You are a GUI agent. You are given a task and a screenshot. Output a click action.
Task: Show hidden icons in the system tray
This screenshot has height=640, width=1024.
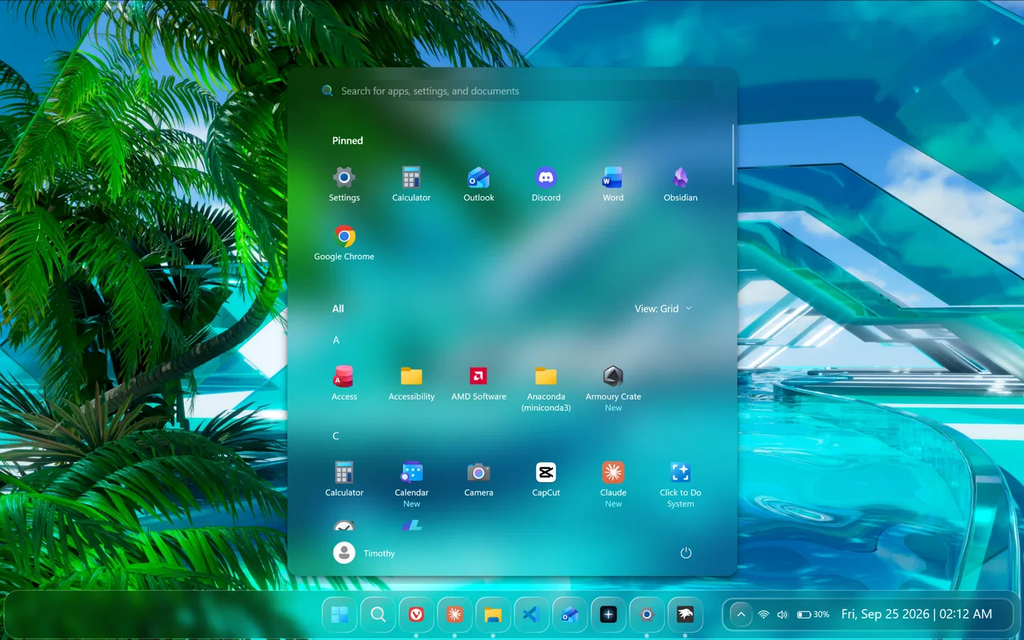click(741, 615)
